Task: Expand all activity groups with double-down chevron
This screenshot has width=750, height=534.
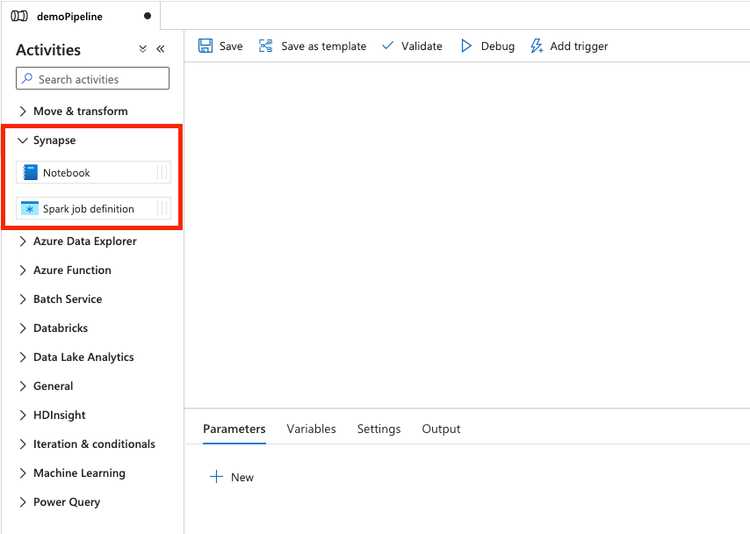Action: pos(143,49)
